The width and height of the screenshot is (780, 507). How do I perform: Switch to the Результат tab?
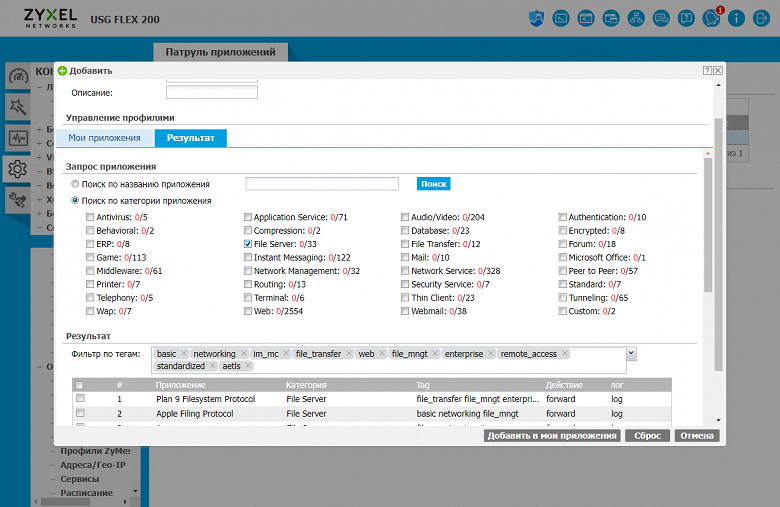pos(191,138)
